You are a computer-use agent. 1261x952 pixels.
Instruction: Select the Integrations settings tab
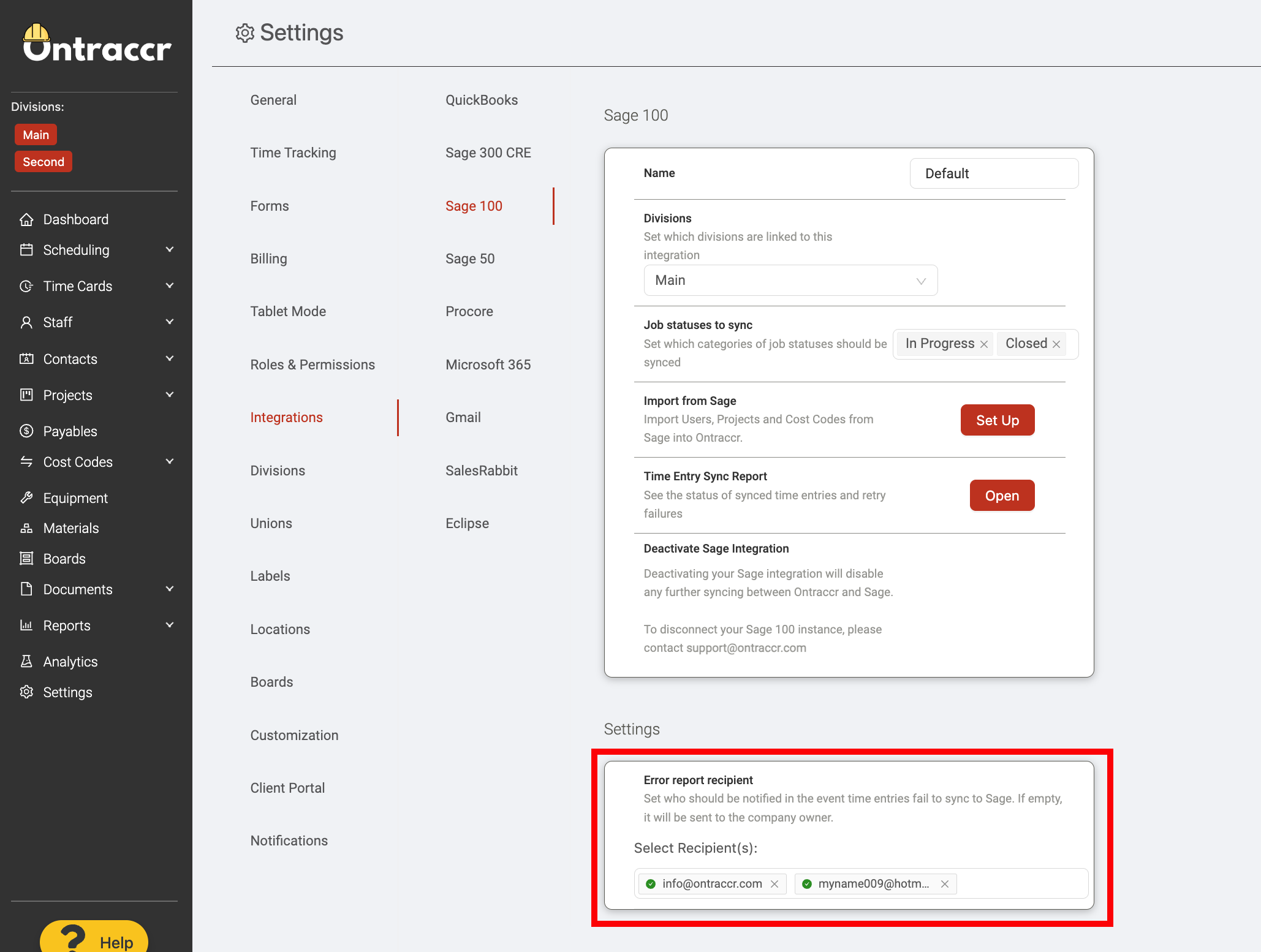tap(286, 417)
